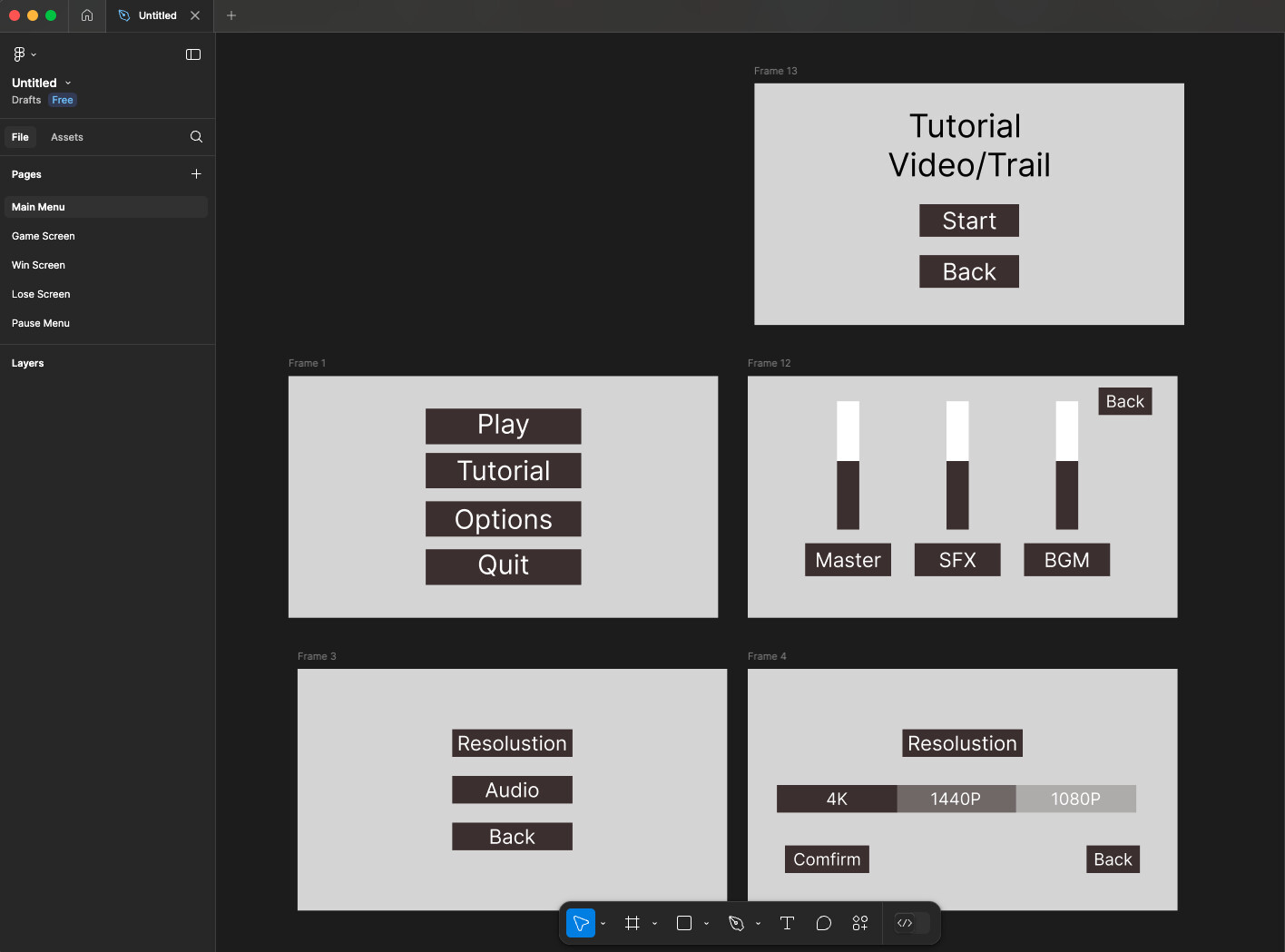Select the Text tool
The height and width of the screenshot is (952, 1285).
(x=787, y=923)
